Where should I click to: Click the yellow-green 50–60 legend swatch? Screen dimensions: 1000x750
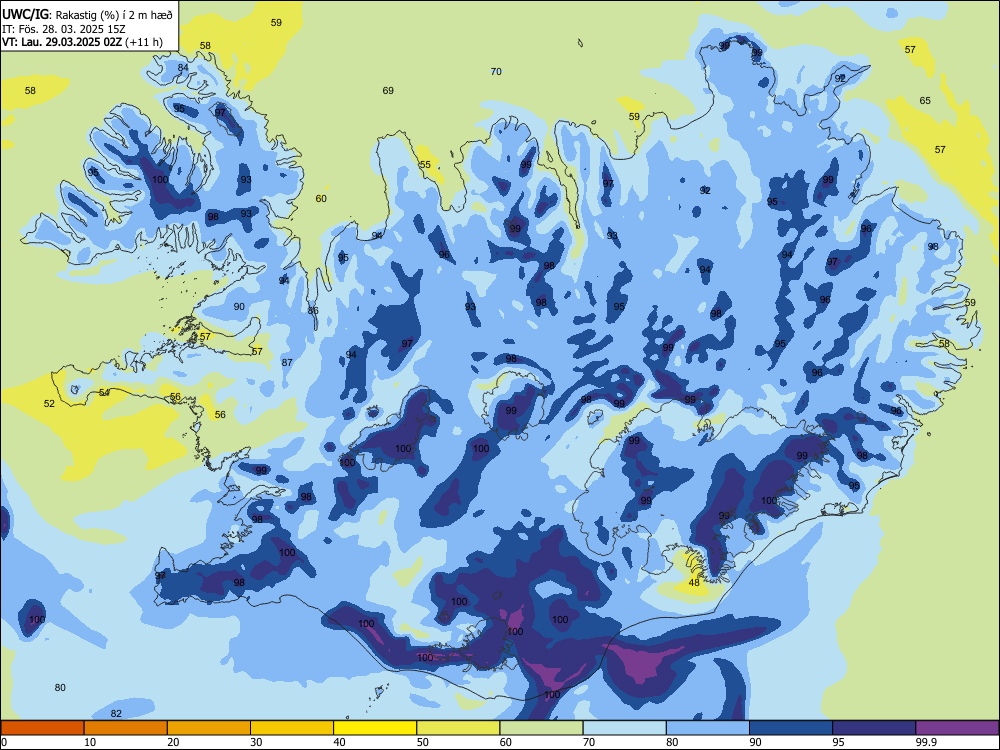pos(458,728)
